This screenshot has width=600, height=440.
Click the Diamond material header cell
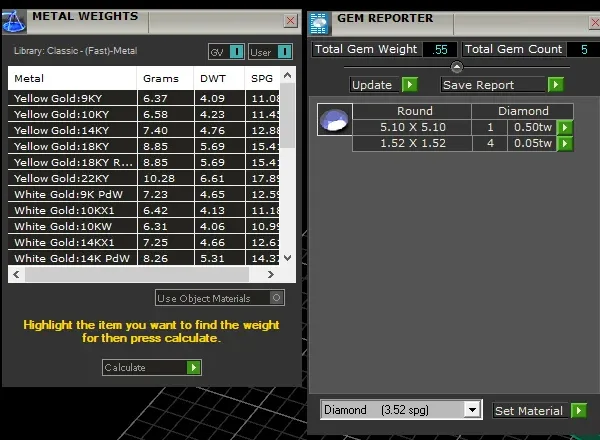click(x=523, y=111)
